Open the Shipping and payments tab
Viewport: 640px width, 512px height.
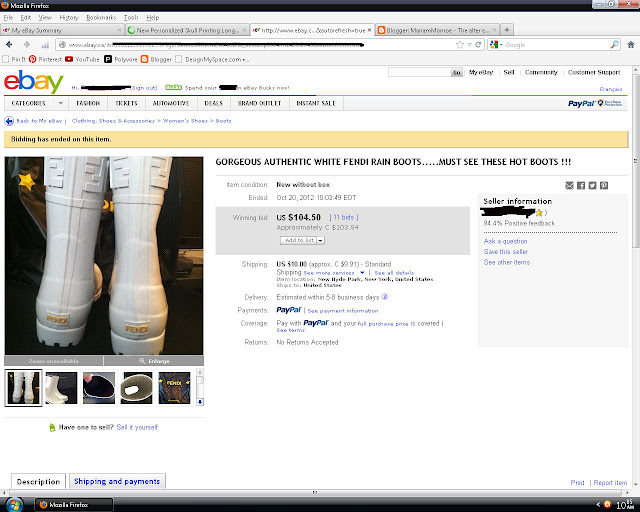(117, 481)
